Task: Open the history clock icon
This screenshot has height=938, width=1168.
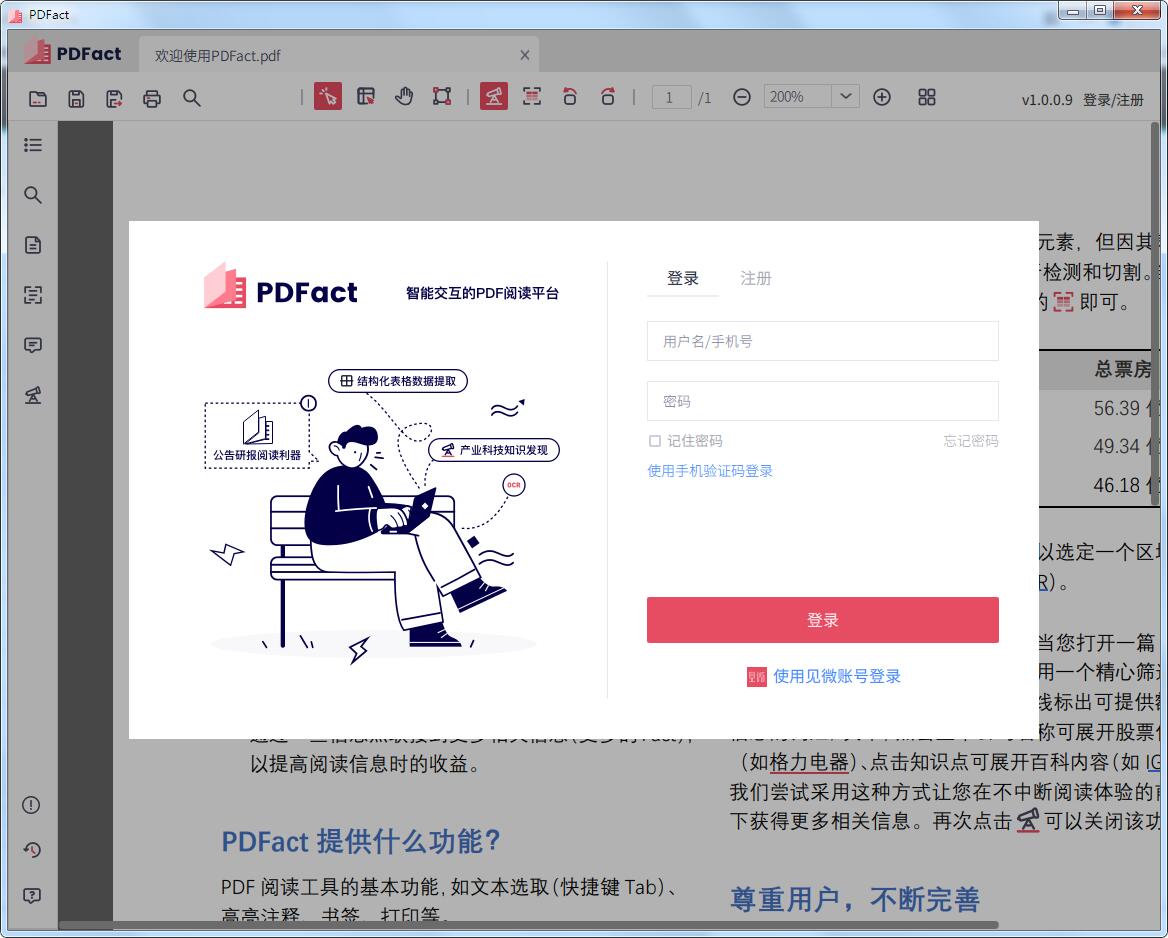Action: (x=31, y=849)
